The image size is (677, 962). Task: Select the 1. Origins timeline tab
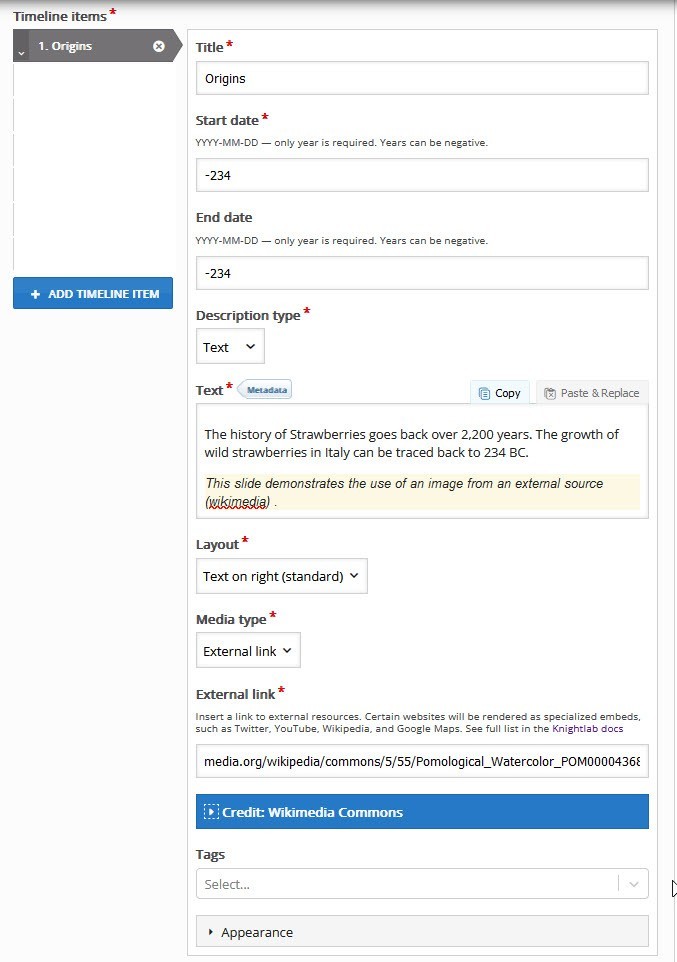[x=90, y=46]
